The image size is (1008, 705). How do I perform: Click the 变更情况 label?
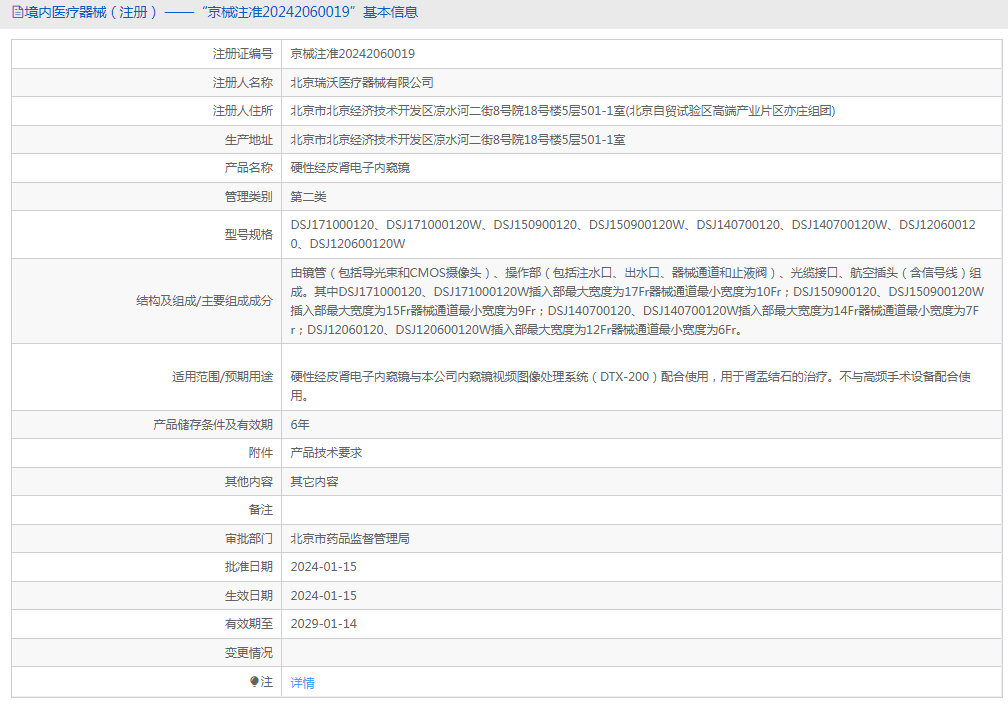click(248, 653)
